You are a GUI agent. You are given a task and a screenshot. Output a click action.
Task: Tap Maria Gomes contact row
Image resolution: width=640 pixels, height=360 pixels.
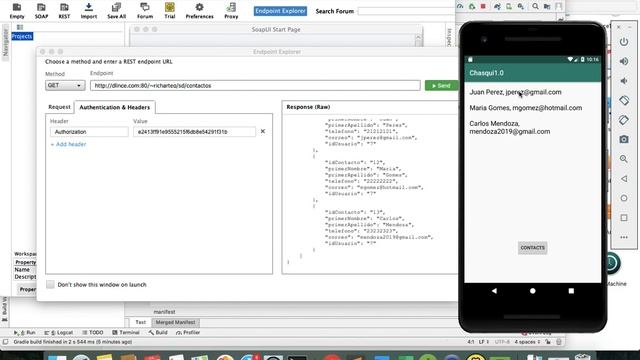tap(533, 108)
